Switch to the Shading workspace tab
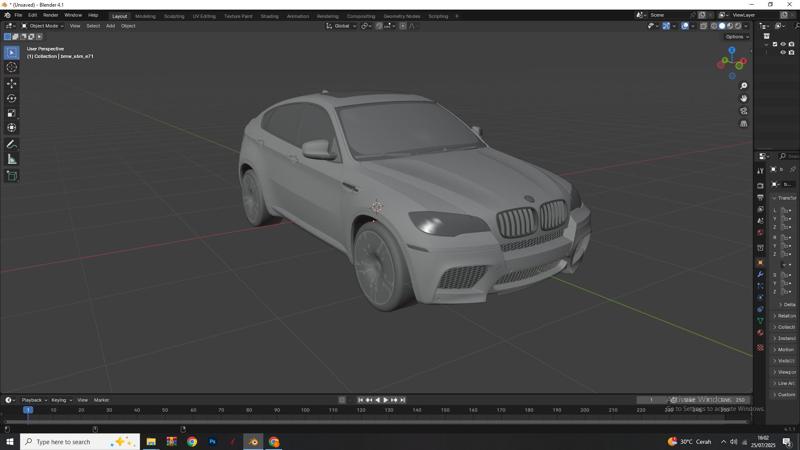Viewport: 800px width, 450px height. (269, 16)
